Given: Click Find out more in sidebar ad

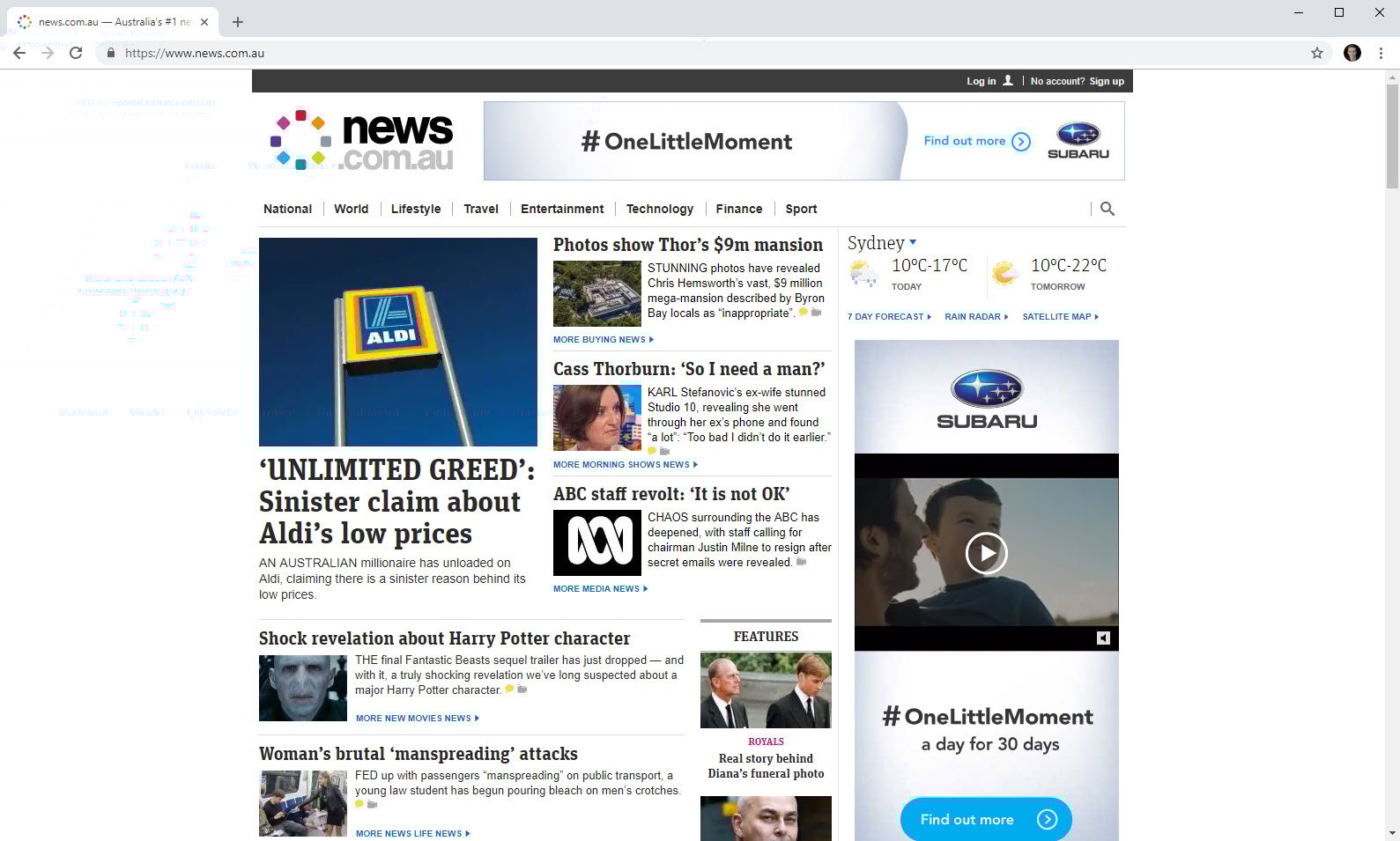Looking at the screenshot, I should pyautogui.click(x=986, y=819).
